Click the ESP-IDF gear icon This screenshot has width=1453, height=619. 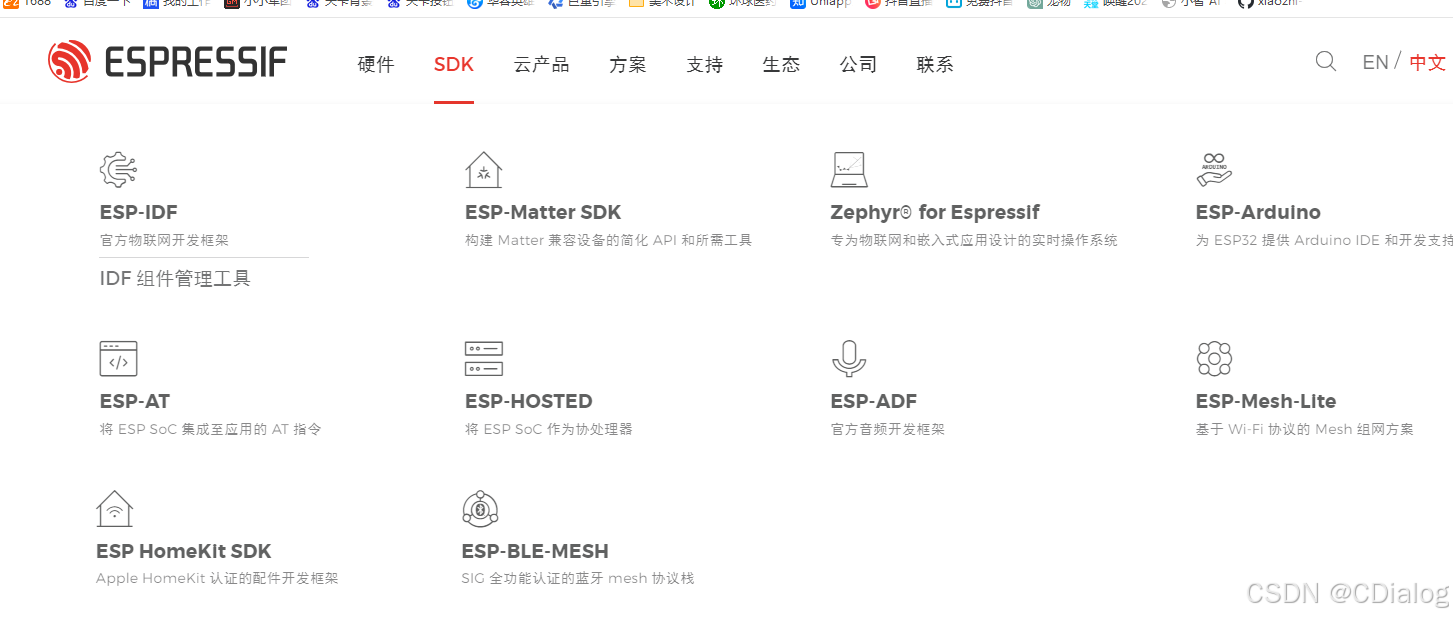118,169
